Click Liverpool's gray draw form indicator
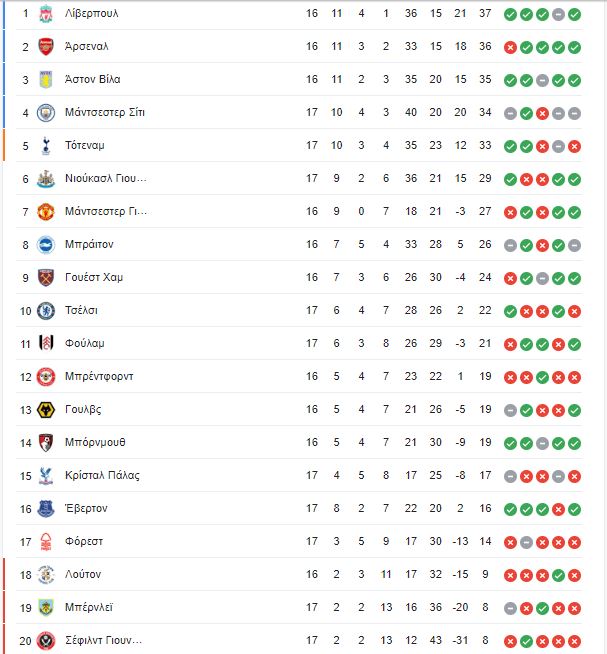607x654 pixels. [x=558, y=15]
